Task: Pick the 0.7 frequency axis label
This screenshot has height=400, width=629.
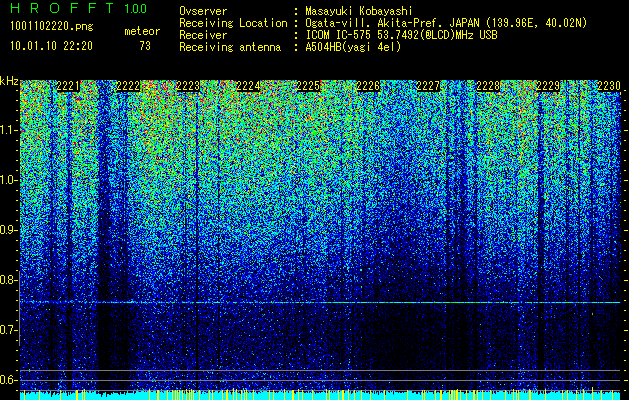Action: pyautogui.click(x=9, y=330)
